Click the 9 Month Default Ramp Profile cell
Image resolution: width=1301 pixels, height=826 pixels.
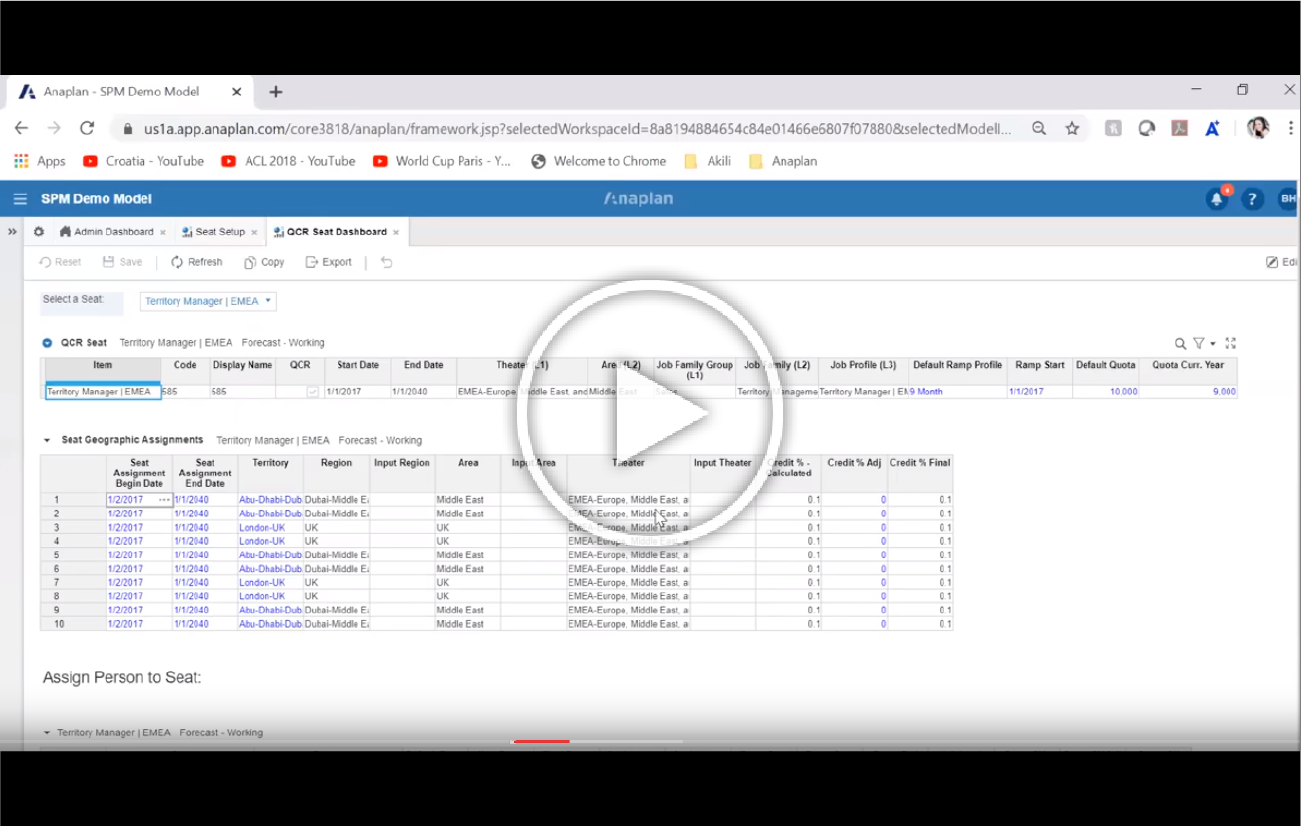tap(958, 392)
